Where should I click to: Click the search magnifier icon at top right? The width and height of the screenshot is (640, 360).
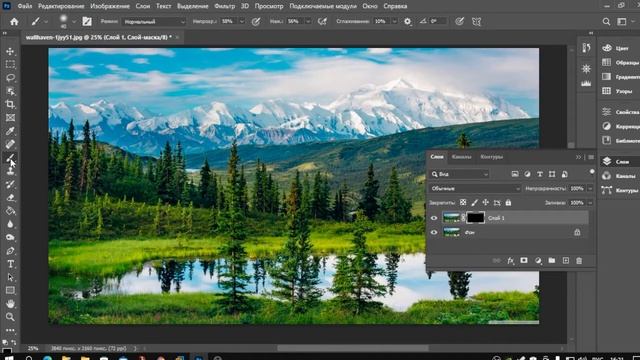tap(607, 22)
